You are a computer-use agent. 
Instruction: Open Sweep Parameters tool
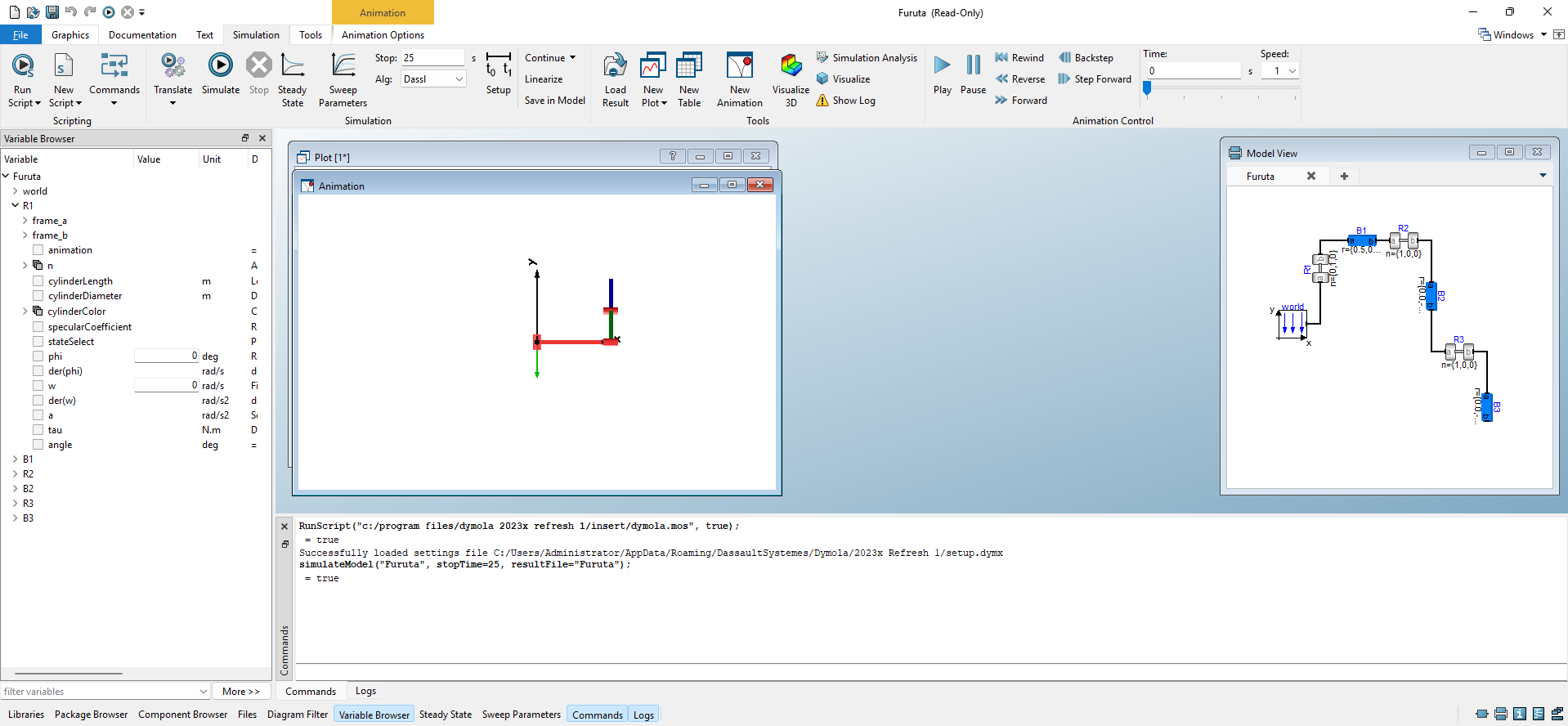tap(343, 65)
